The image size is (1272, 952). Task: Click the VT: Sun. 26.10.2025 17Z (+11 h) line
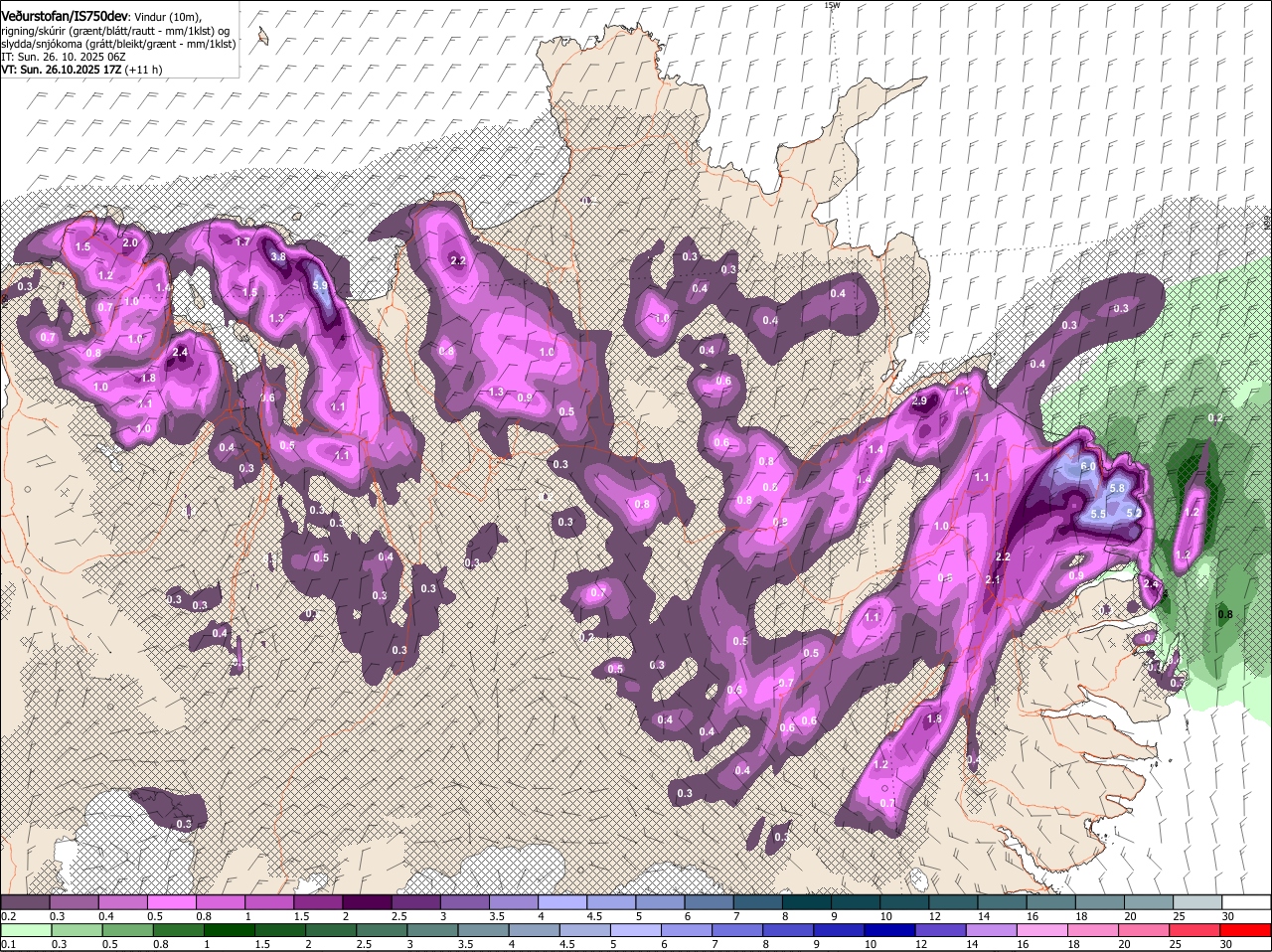(81, 70)
